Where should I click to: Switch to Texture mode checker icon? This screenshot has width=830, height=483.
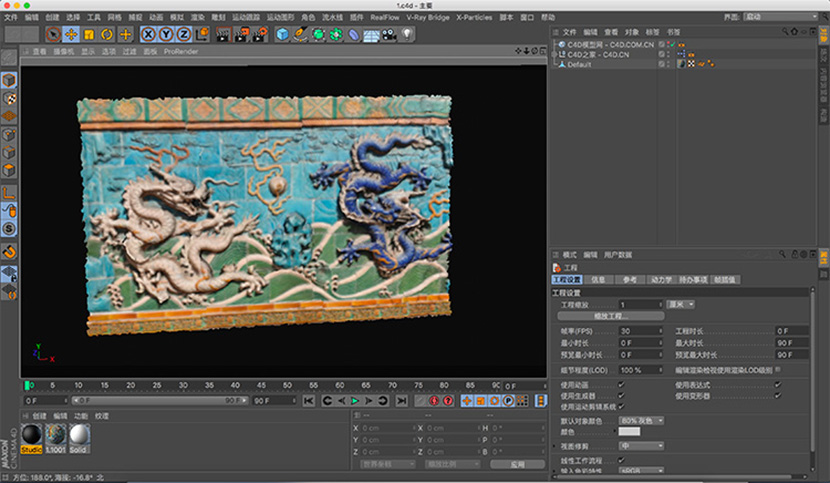[x=9, y=98]
